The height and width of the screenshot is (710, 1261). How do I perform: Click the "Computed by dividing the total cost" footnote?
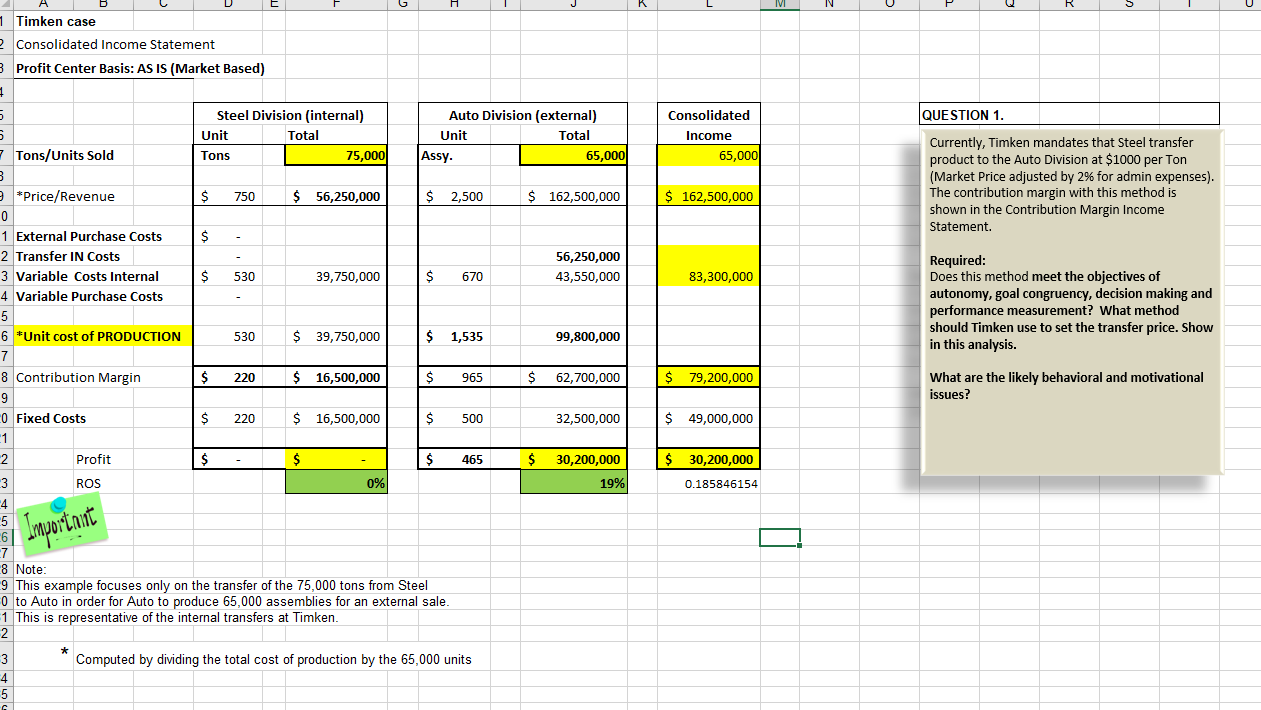(274, 659)
